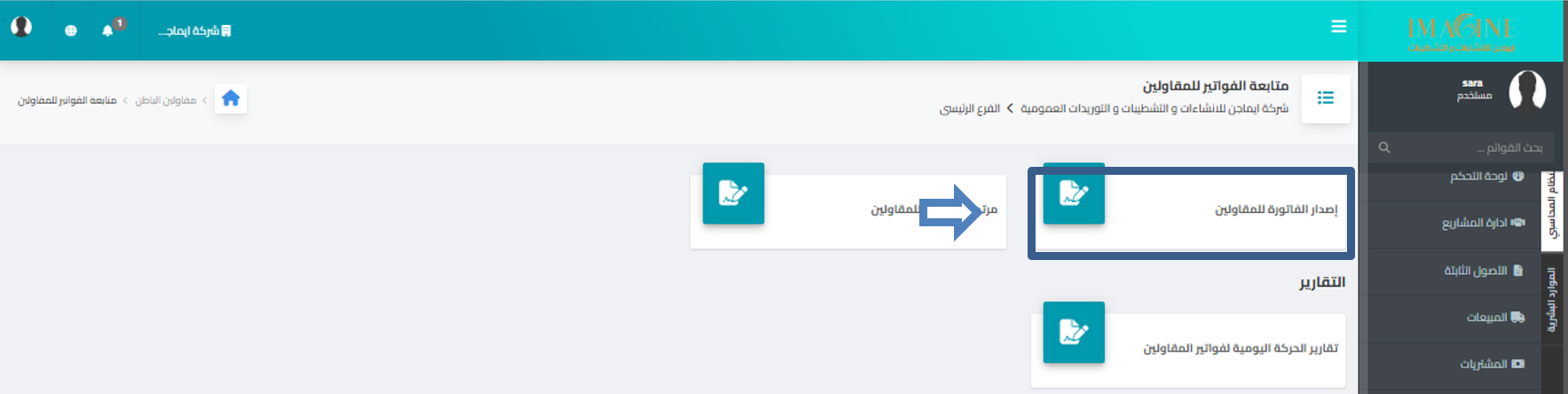Click the icon on the daily movement reports card
This screenshot has width=1568, height=394.
click(1074, 332)
